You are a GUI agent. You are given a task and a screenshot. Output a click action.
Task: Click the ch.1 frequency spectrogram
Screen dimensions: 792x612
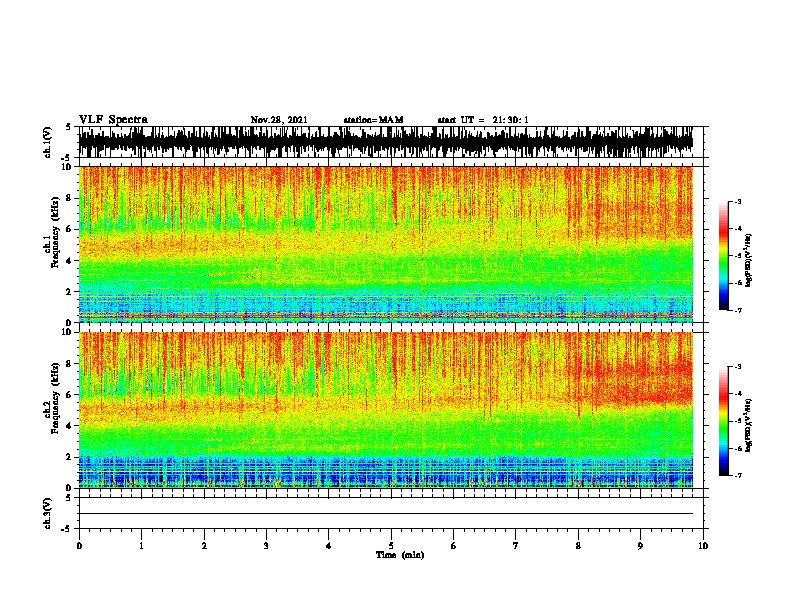coord(386,244)
